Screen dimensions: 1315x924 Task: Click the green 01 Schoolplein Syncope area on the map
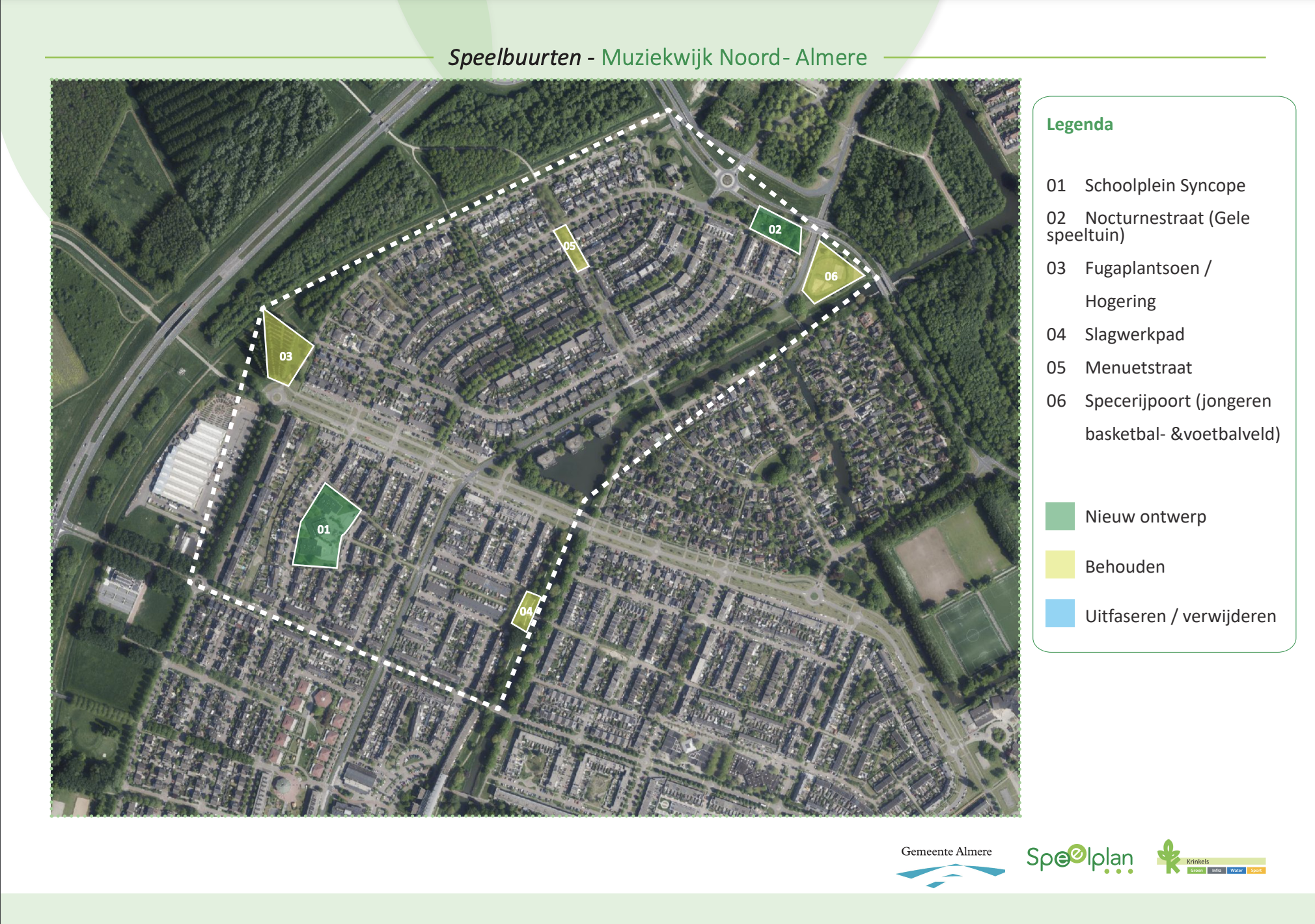pyautogui.click(x=323, y=529)
